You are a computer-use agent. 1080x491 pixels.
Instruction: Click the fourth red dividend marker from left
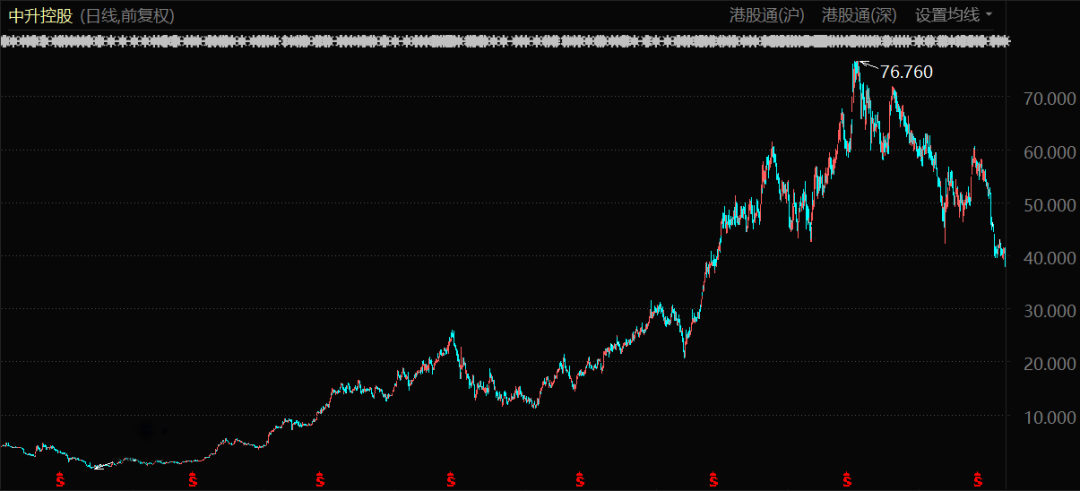(x=451, y=481)
